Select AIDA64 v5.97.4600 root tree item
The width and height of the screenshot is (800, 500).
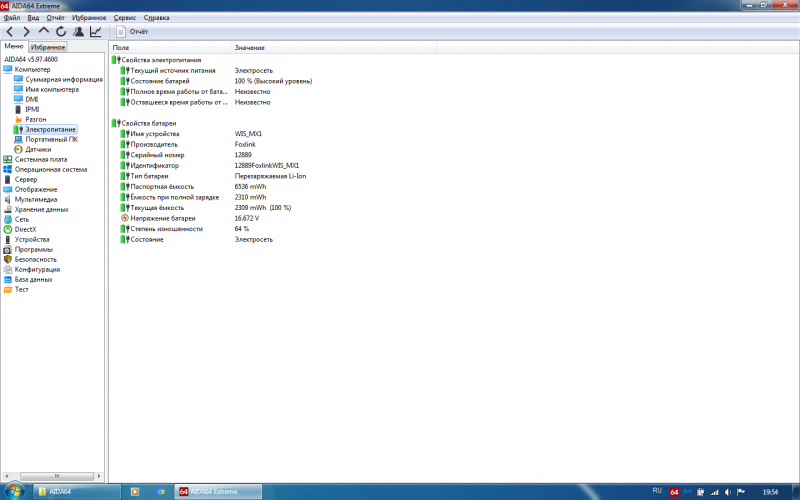[31, 59]
